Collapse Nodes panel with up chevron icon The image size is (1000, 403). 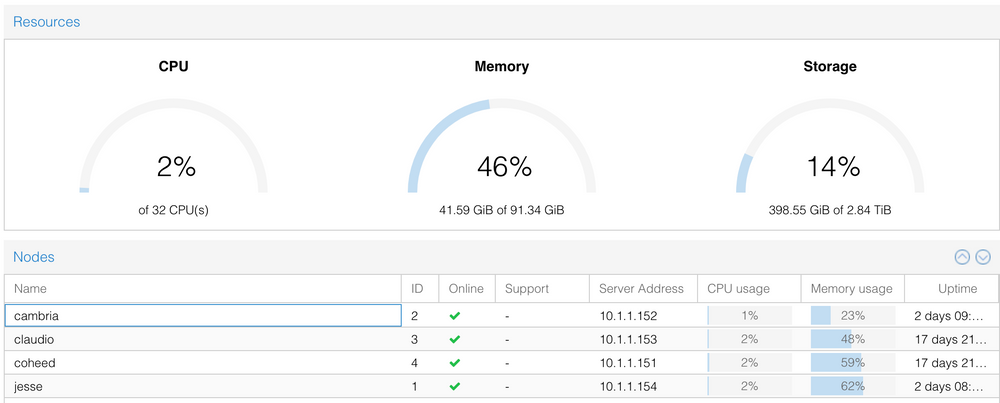pyautogui.click(x=962, y=257)
